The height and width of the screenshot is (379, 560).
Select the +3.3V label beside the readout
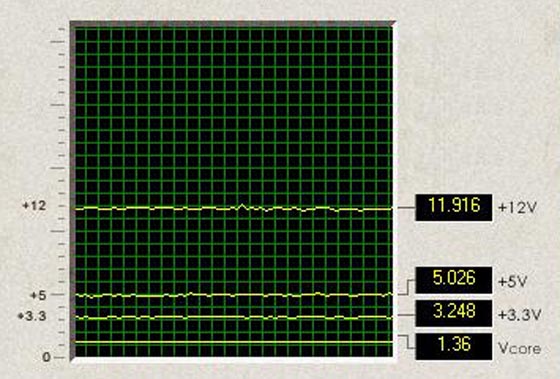coord(520,315)
